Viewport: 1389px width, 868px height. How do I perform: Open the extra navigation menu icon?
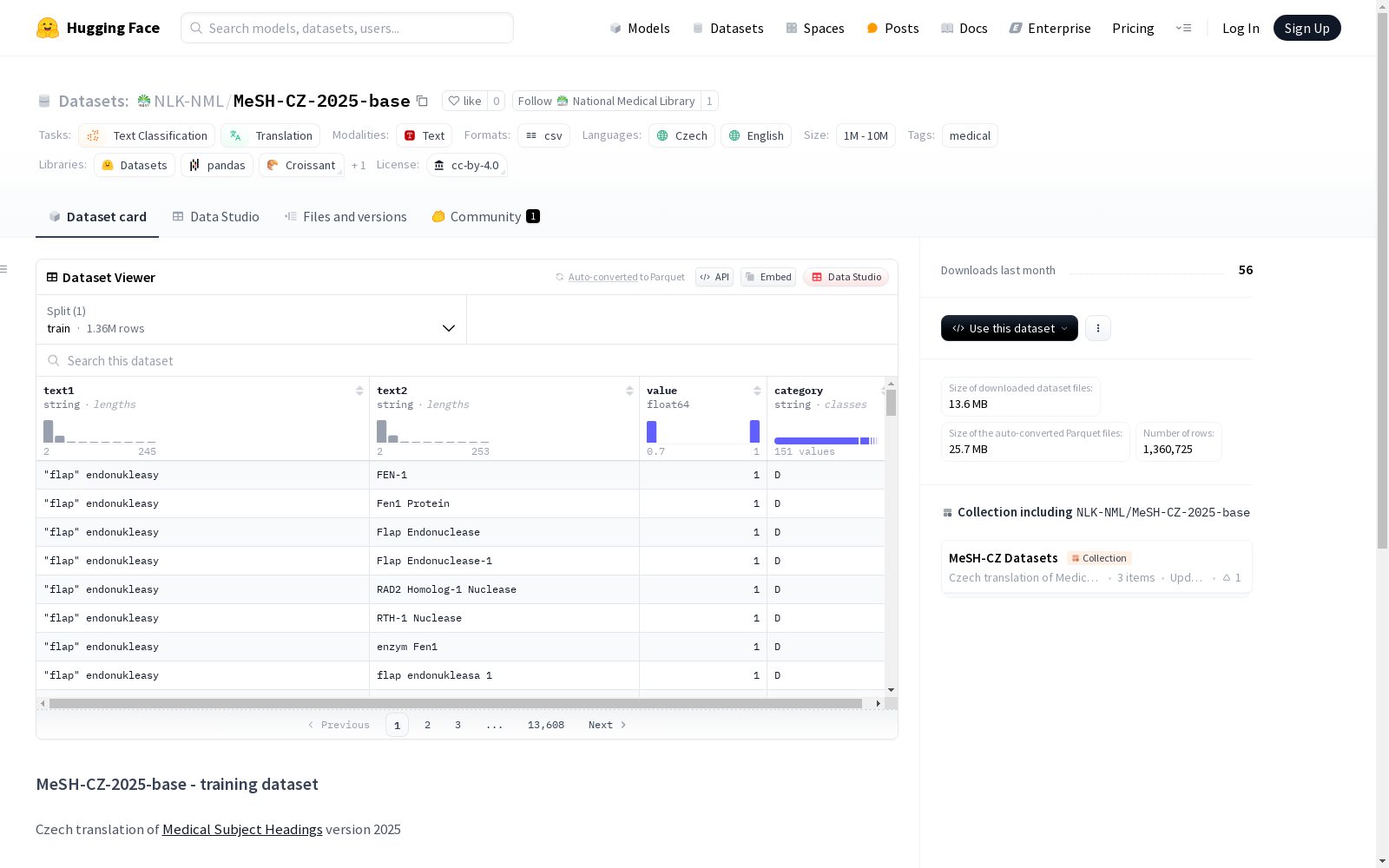point(1183,28)
